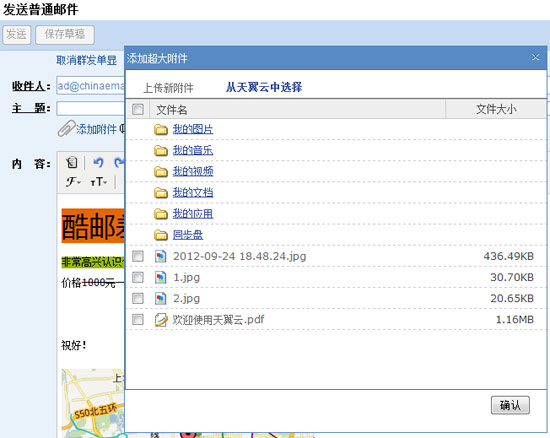Switch to the 从天翼云中选择 tab
Screen dimensions: 550x438
tap(264, 87)
